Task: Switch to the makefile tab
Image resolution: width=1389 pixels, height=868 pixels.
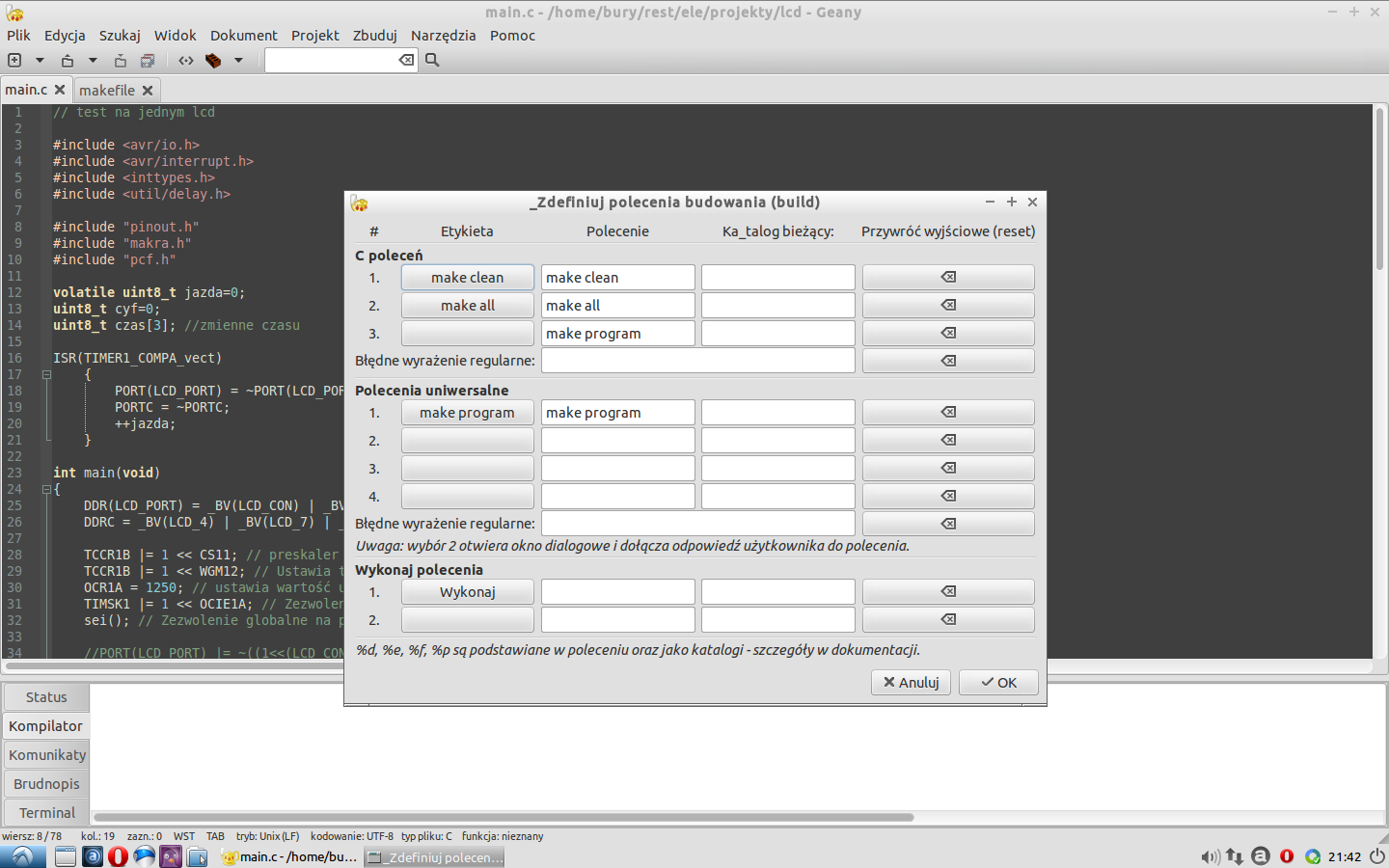Action: tap(107, 90)
